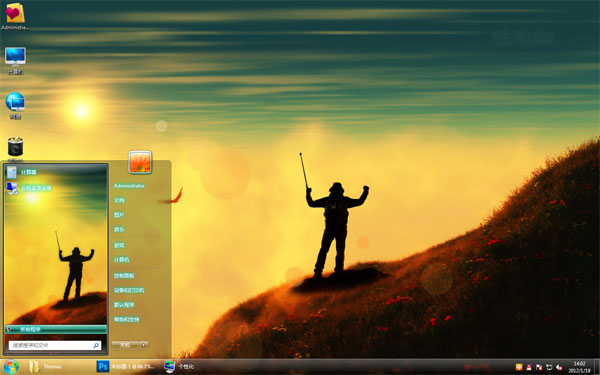The image size is (600, 375).
Task: Open the Administrator folder desktop icon
Action: 15,16
